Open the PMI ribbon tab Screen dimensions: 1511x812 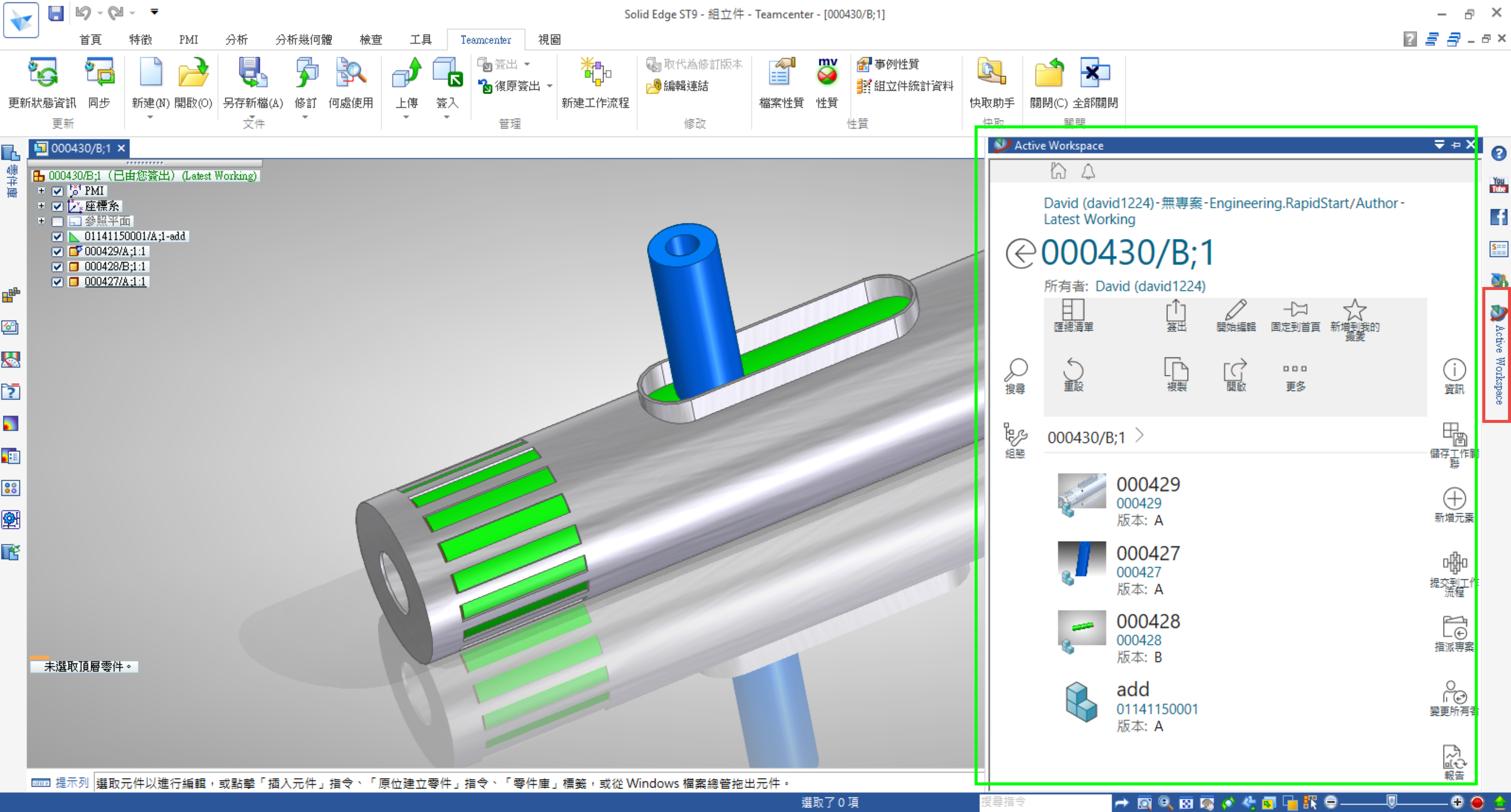[x=188, y=40]
